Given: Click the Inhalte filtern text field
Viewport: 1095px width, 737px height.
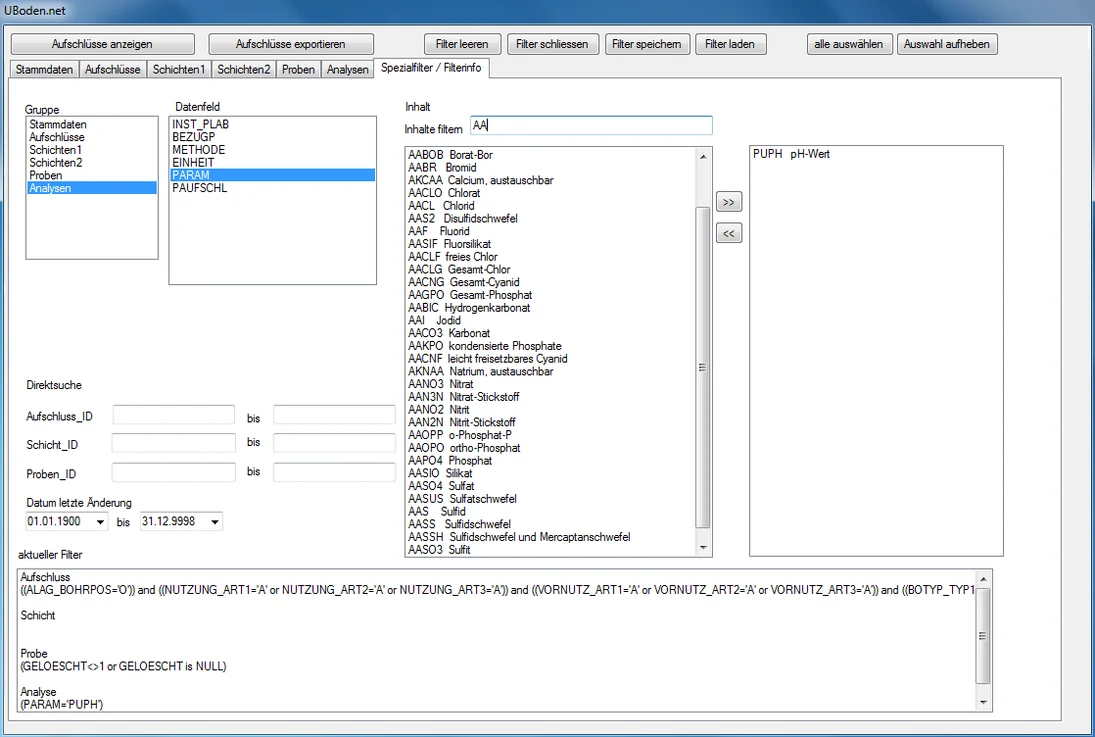Looking at the screenshot, I should click(591, 126).
